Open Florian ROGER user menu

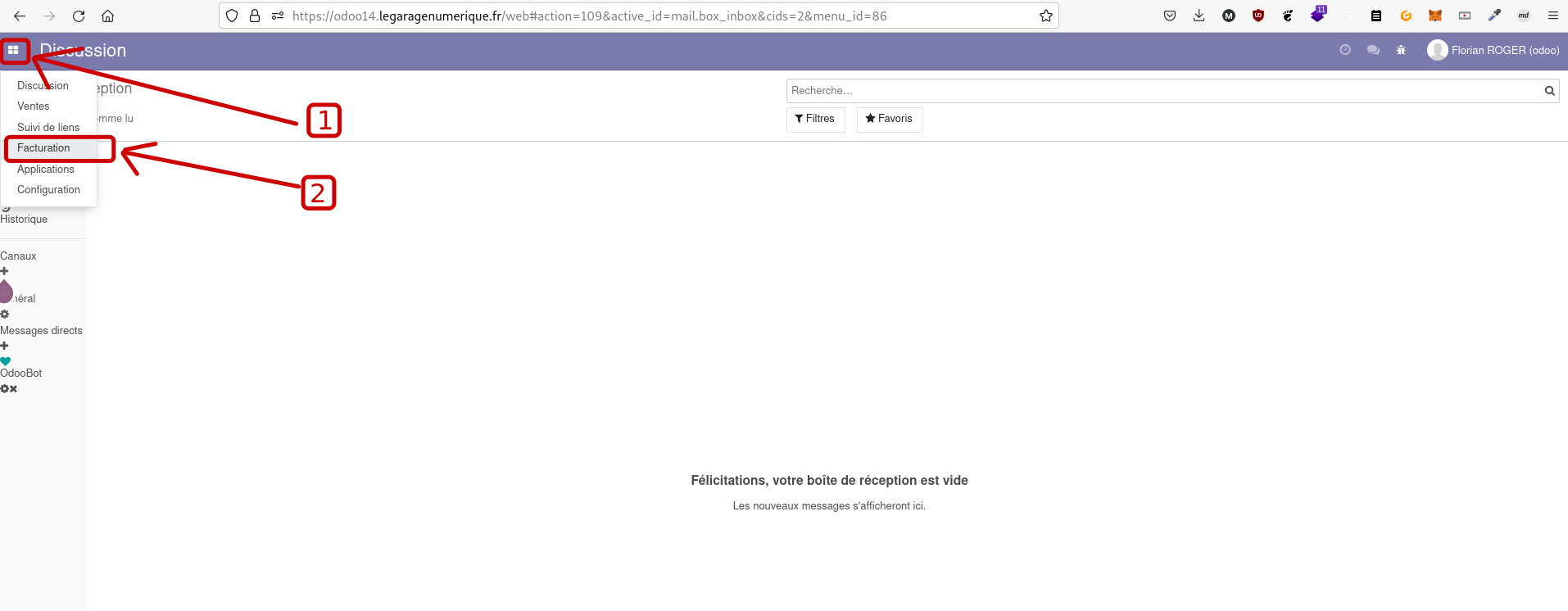click(x=1493, y=50)
